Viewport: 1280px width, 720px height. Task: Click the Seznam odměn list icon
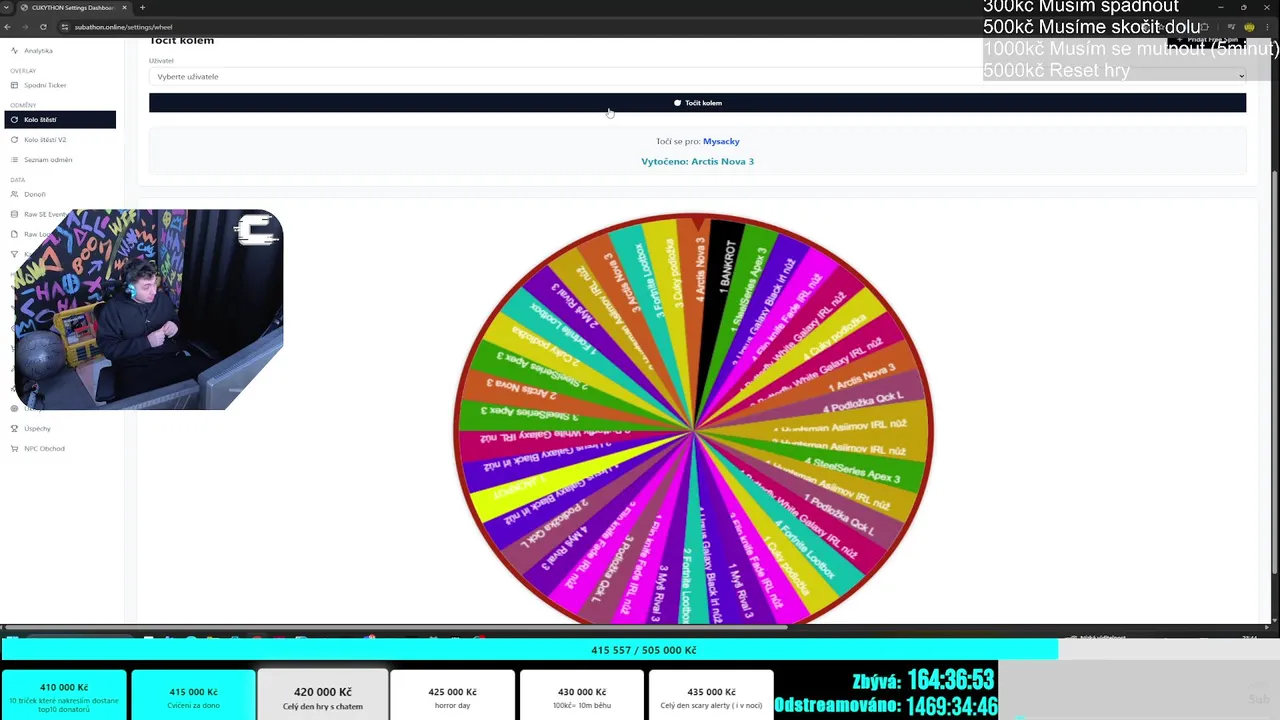click(14, 160)
